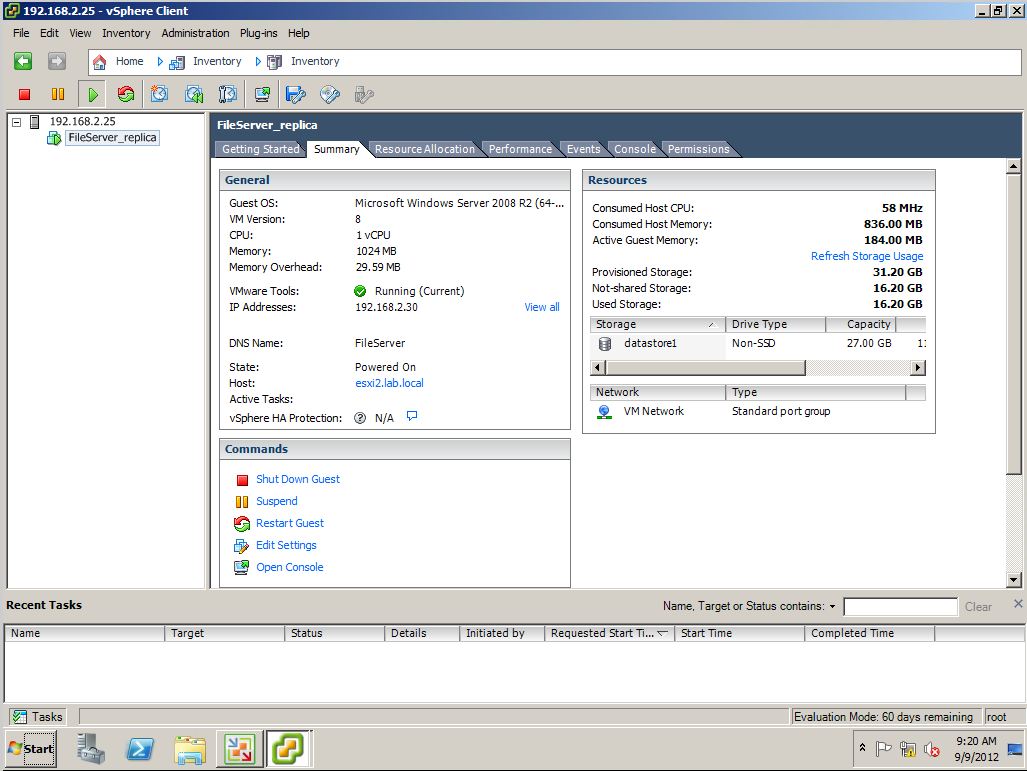Open the Inventory menu
The width and height of the screenshot is (1027, 771).
pos(126,33)
